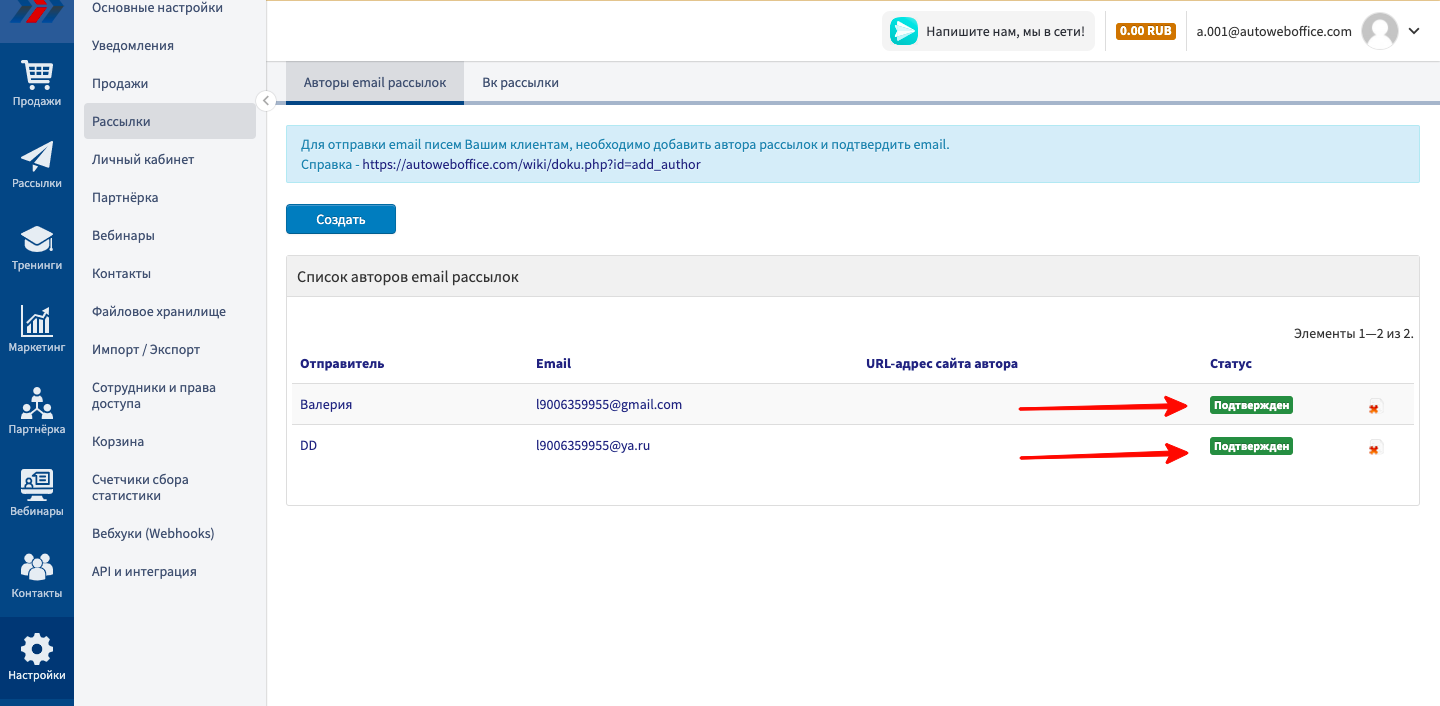Click the user profile avatar

1380,31
